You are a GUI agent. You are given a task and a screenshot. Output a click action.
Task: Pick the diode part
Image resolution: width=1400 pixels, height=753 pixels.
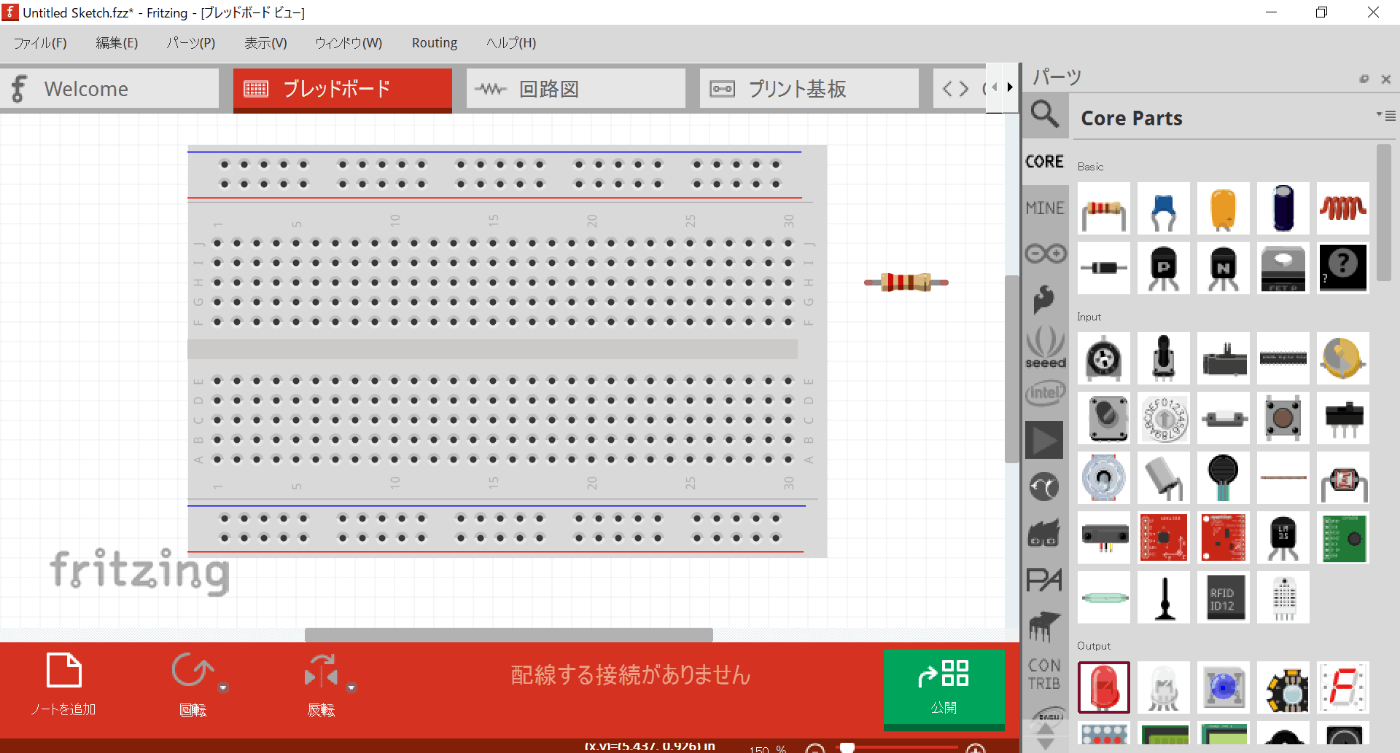pyautogui.click(x=1104, y=268)
